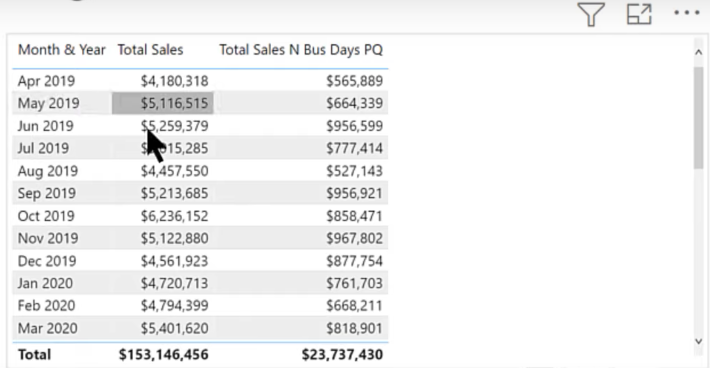Select the $6,236,152 sales value for Oct 2019
710x368 pixels.
[174, 216]
